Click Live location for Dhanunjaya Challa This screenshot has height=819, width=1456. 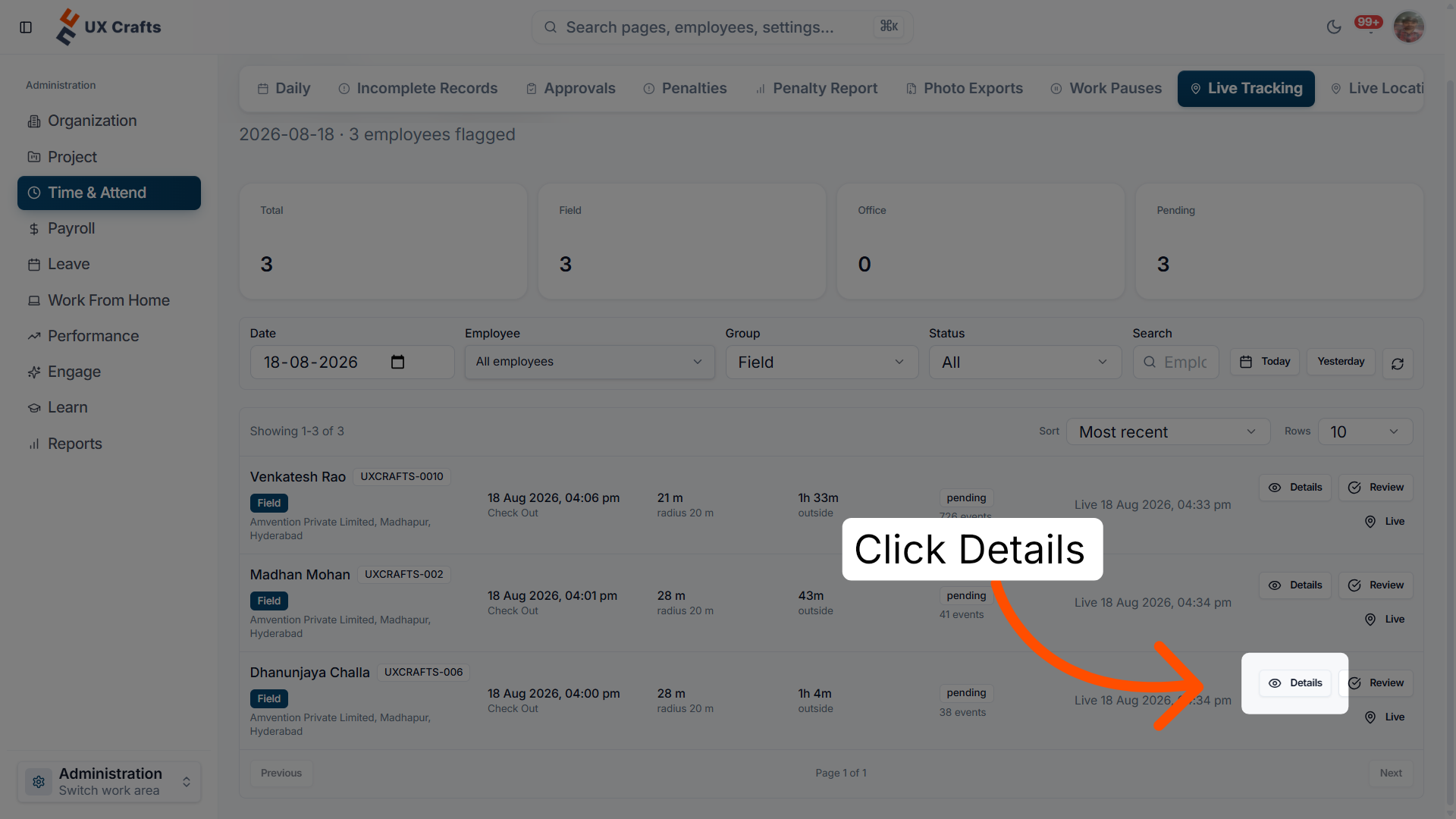pos(1385,717)
